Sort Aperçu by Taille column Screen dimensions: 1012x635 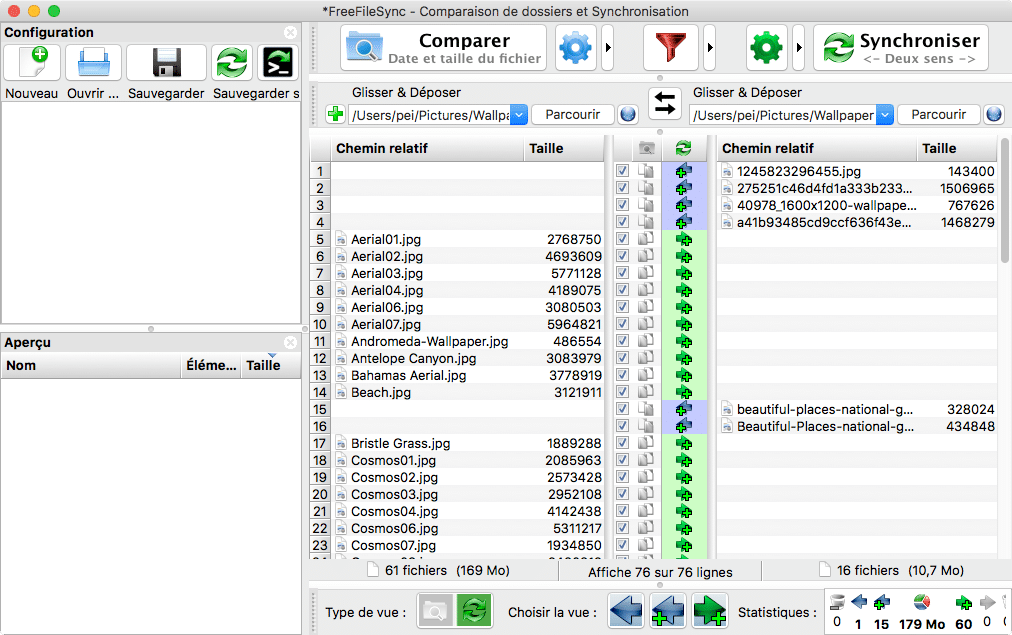click(270, 365)
